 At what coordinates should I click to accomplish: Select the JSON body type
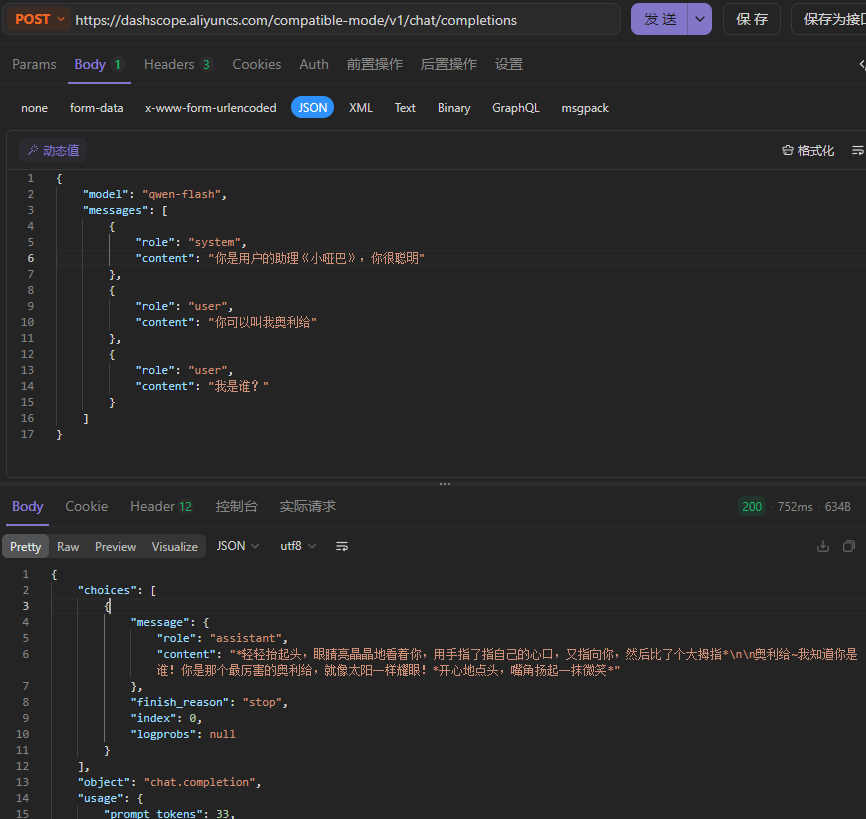(313, 107)
